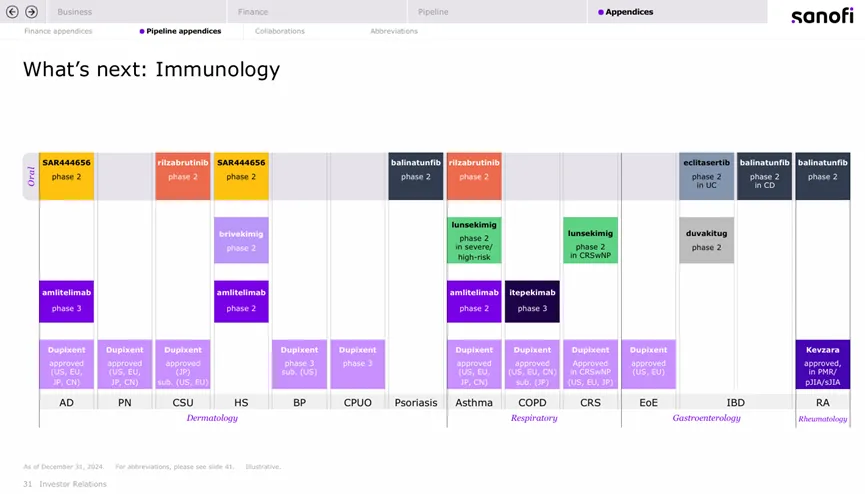Click the Kevzara approved box
The height and width of the screenshot is (494, 865).
click(822, 364)
